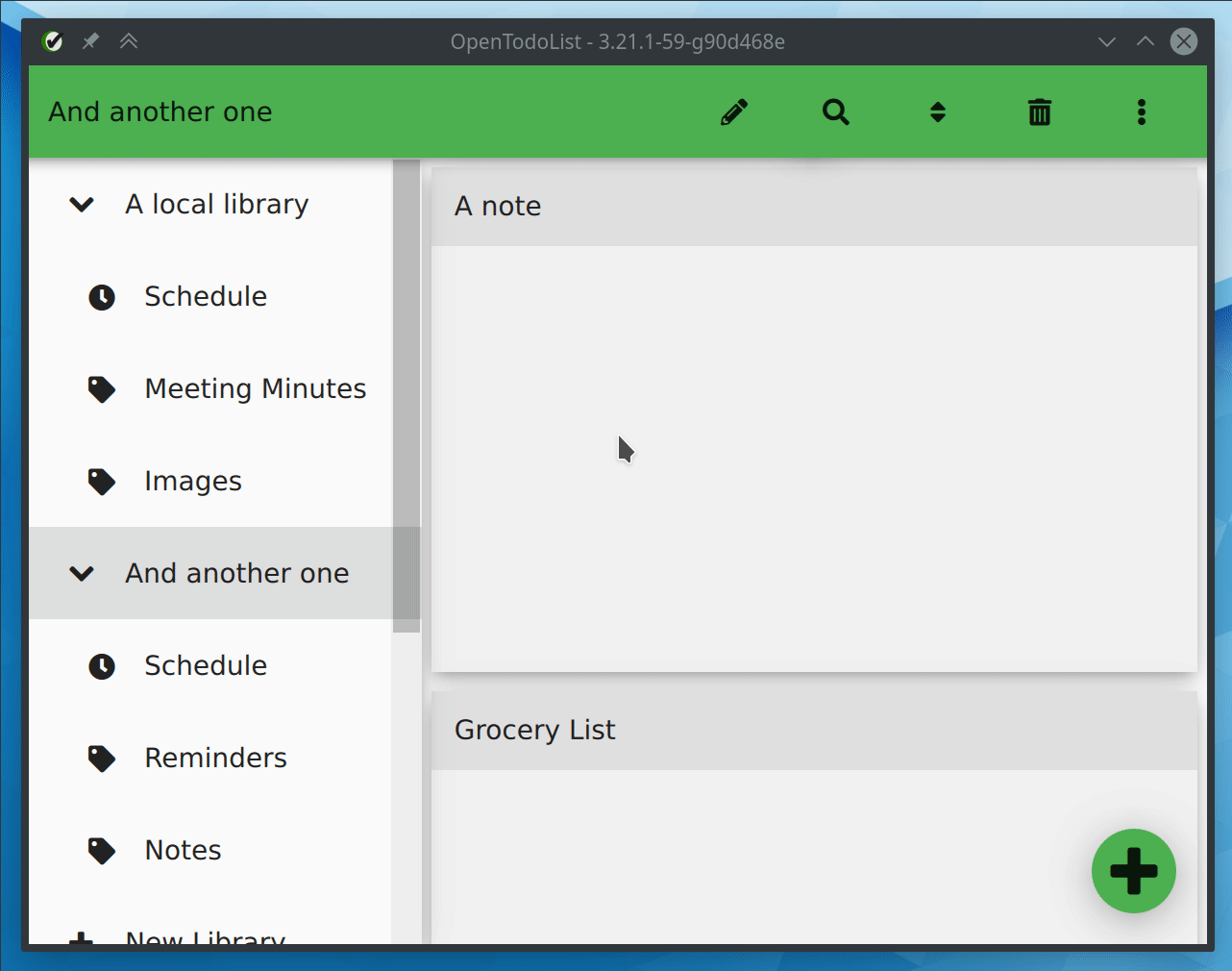Click the keep-above double-chevron titlebar icon
Screen dimensions: 1232x971
point(129,41)
